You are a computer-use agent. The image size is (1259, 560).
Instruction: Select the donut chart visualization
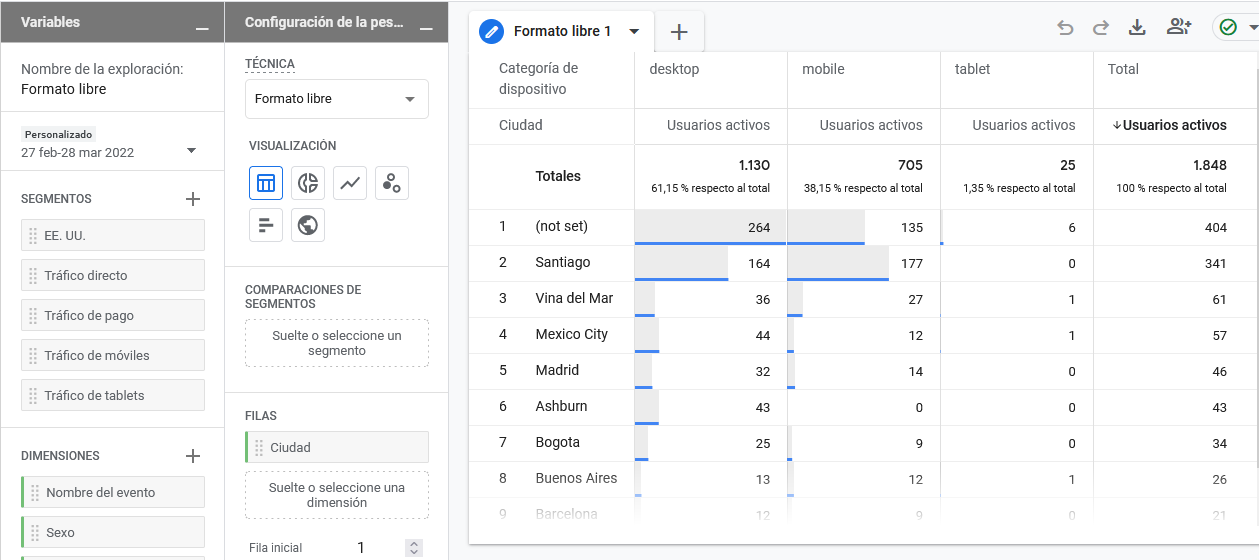point(308,183)
